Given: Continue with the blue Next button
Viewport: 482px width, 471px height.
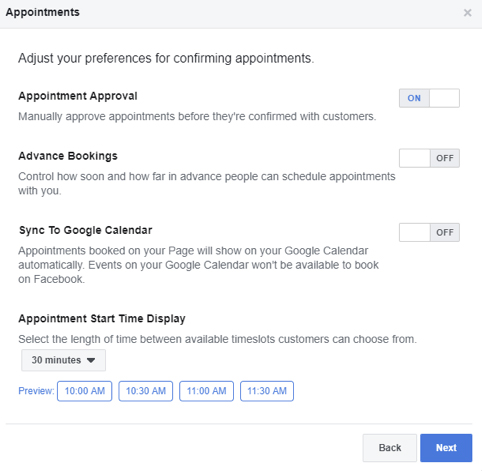Looking at the screenshot, I should [x=446, y=448].
